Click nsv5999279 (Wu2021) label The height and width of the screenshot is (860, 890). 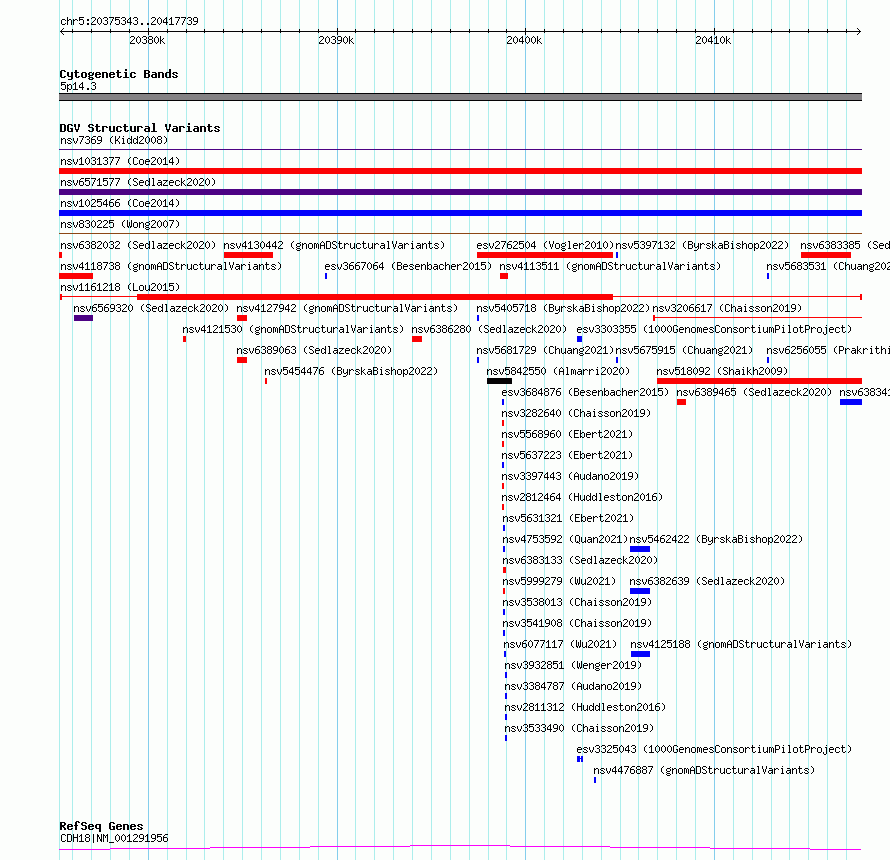click(560, 581)
